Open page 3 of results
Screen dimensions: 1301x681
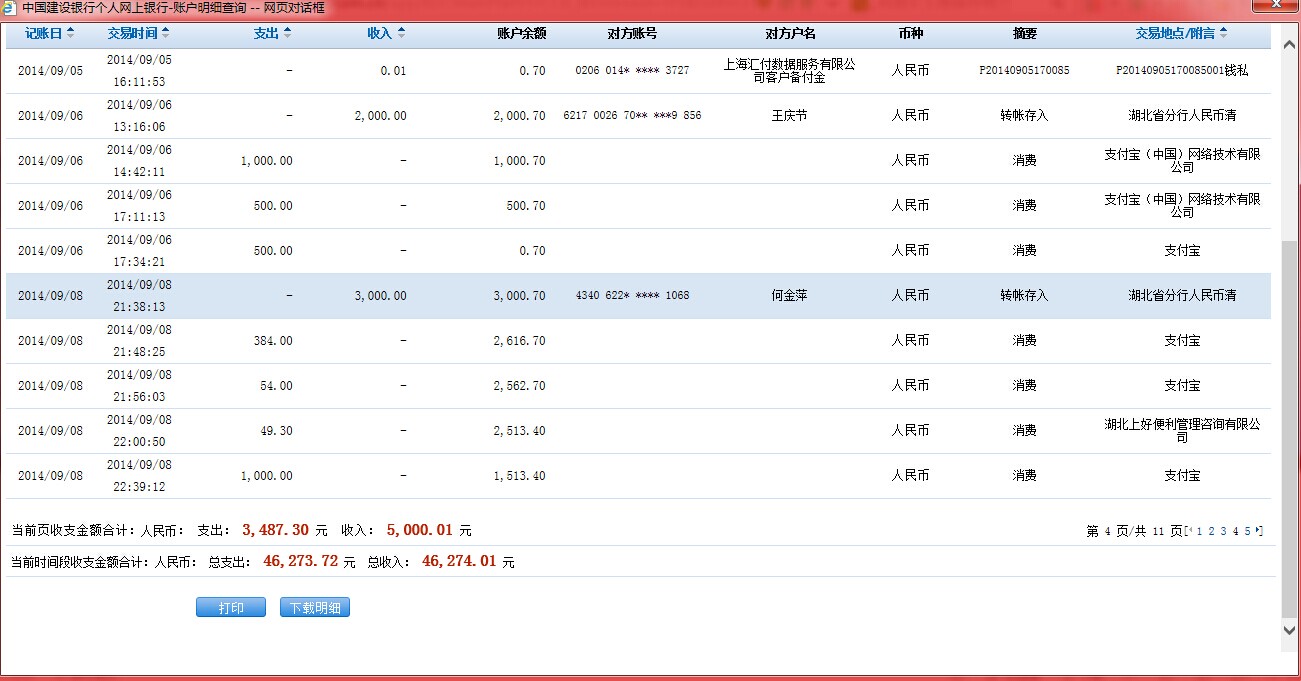coord(1223,531)
